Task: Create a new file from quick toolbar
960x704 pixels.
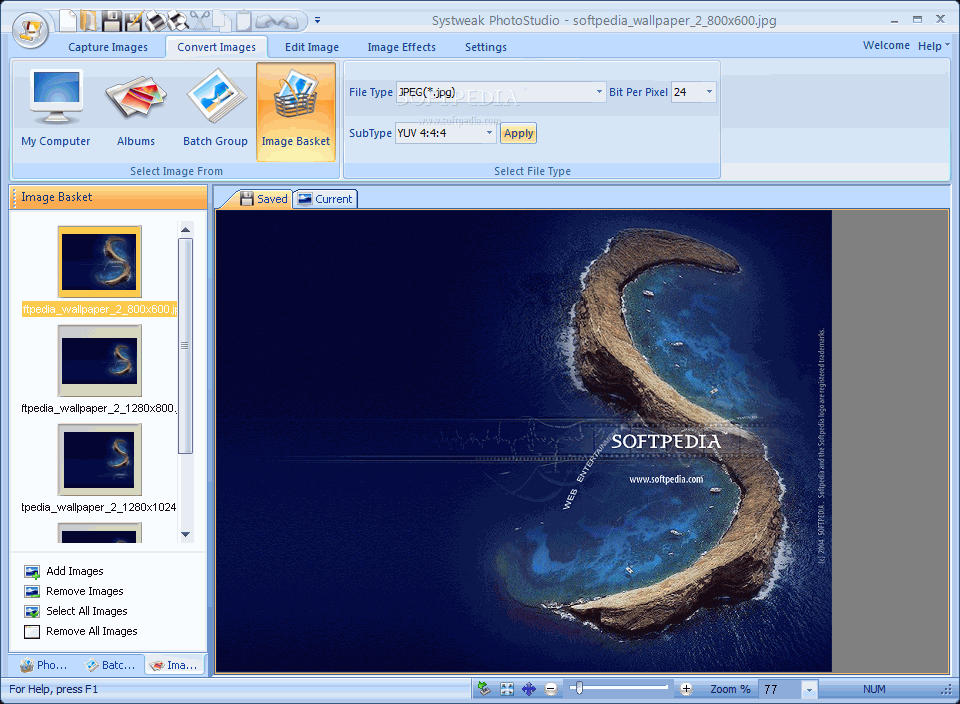Action: pos(67,21)
